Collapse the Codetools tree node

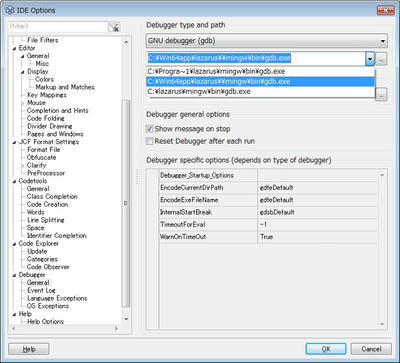point(14,181)
